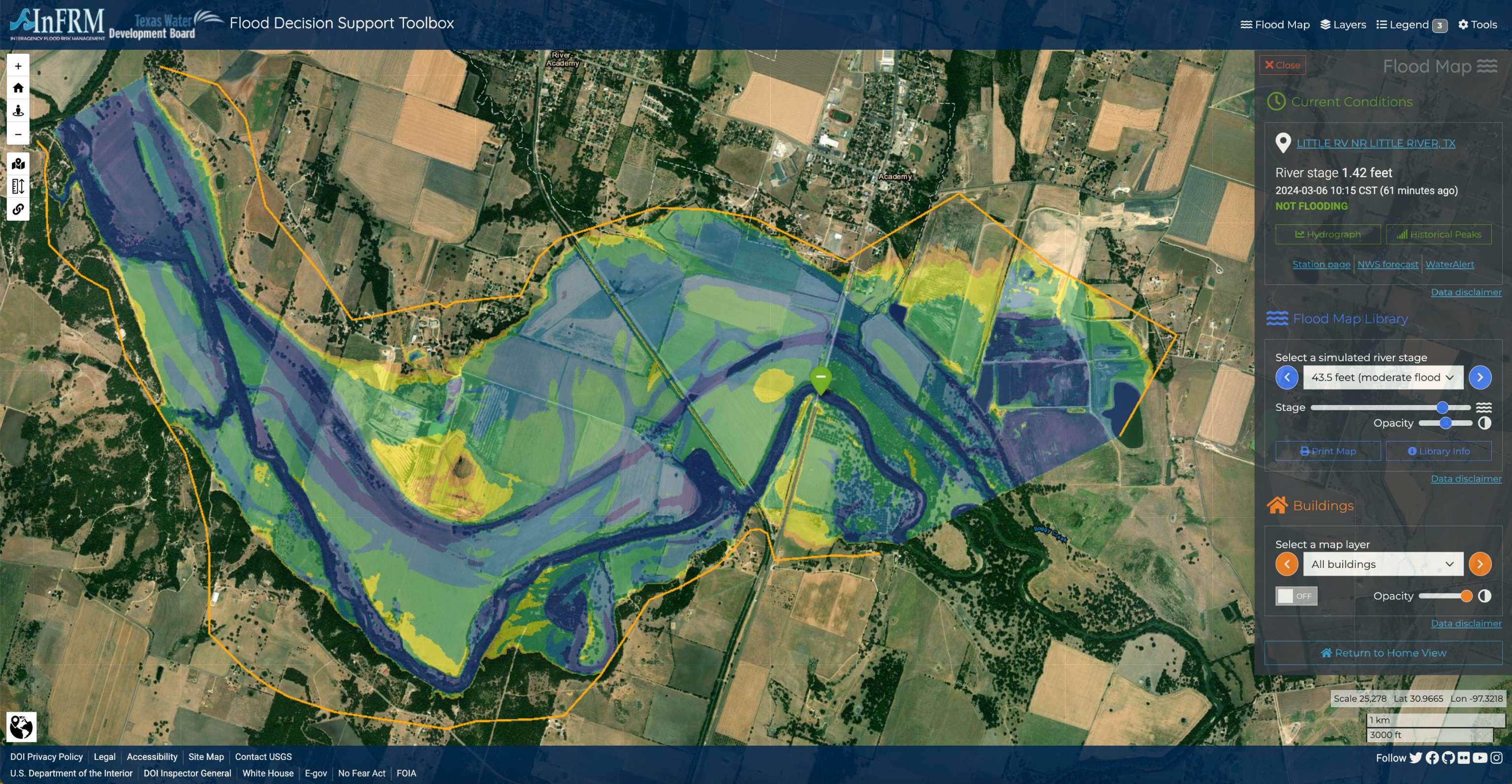This screenshot has width=1512, height=784.
Task: Zoom in with the plus button
Action: pos(18,66)
